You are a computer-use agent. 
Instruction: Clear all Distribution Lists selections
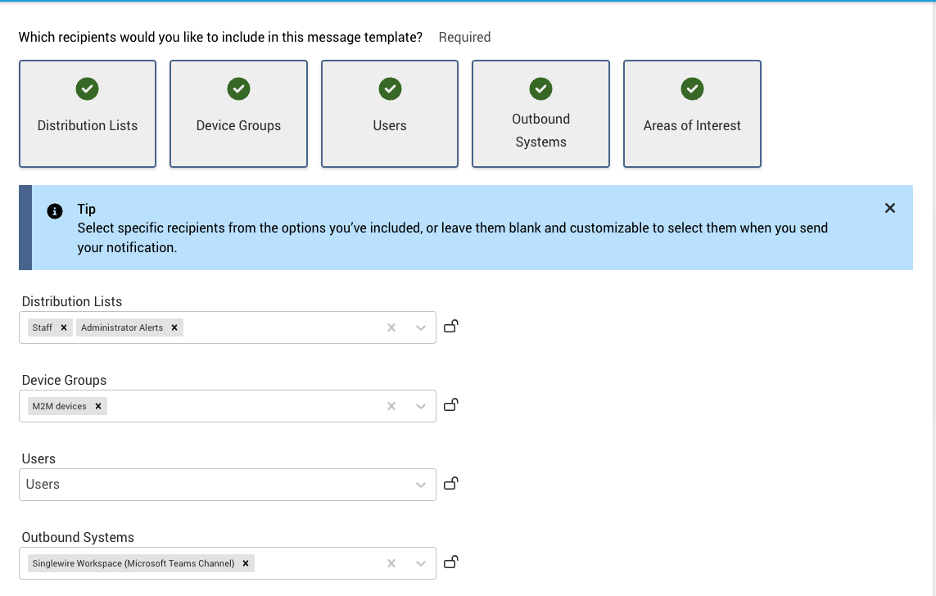tap(392, 328)
